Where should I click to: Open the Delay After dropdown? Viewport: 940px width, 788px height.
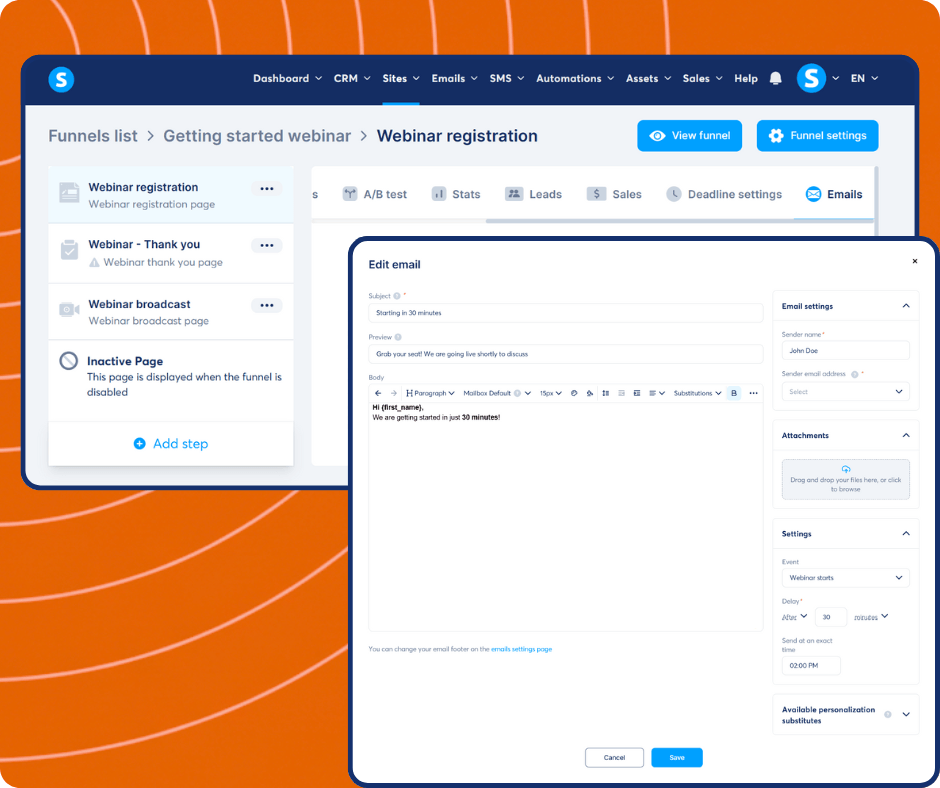pos(795,617)
